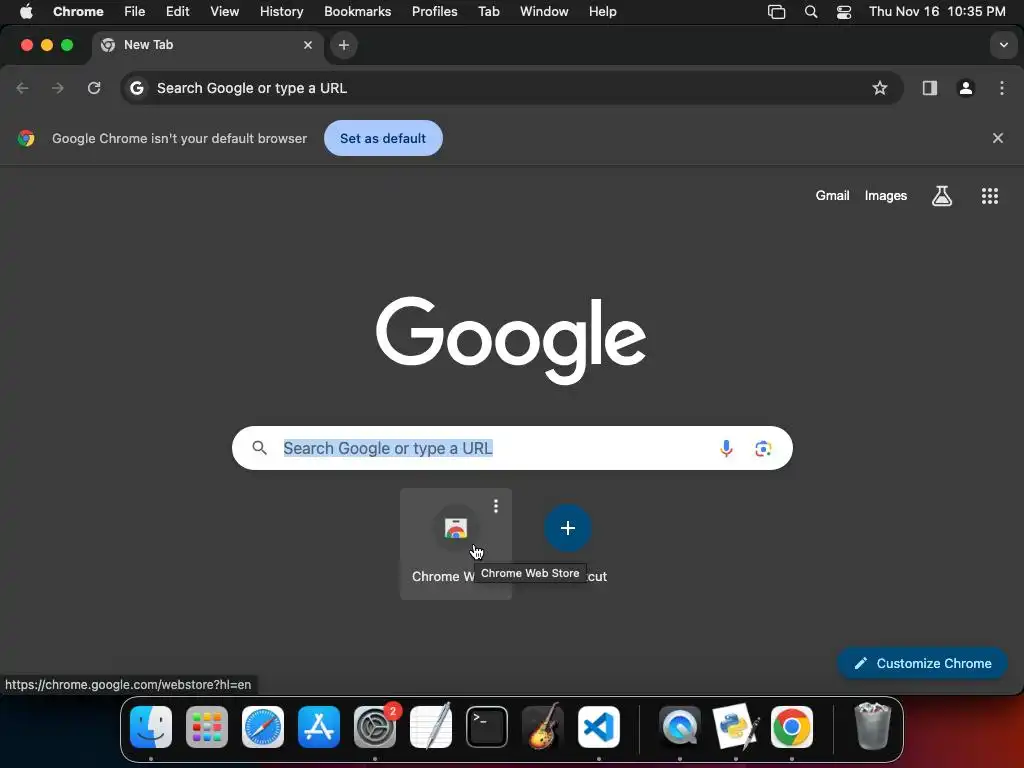Image resolution: width=1024 pixels, height=768 pixels.
Task: Open the Search Labs flask icon
Action: tap(941, 196)
